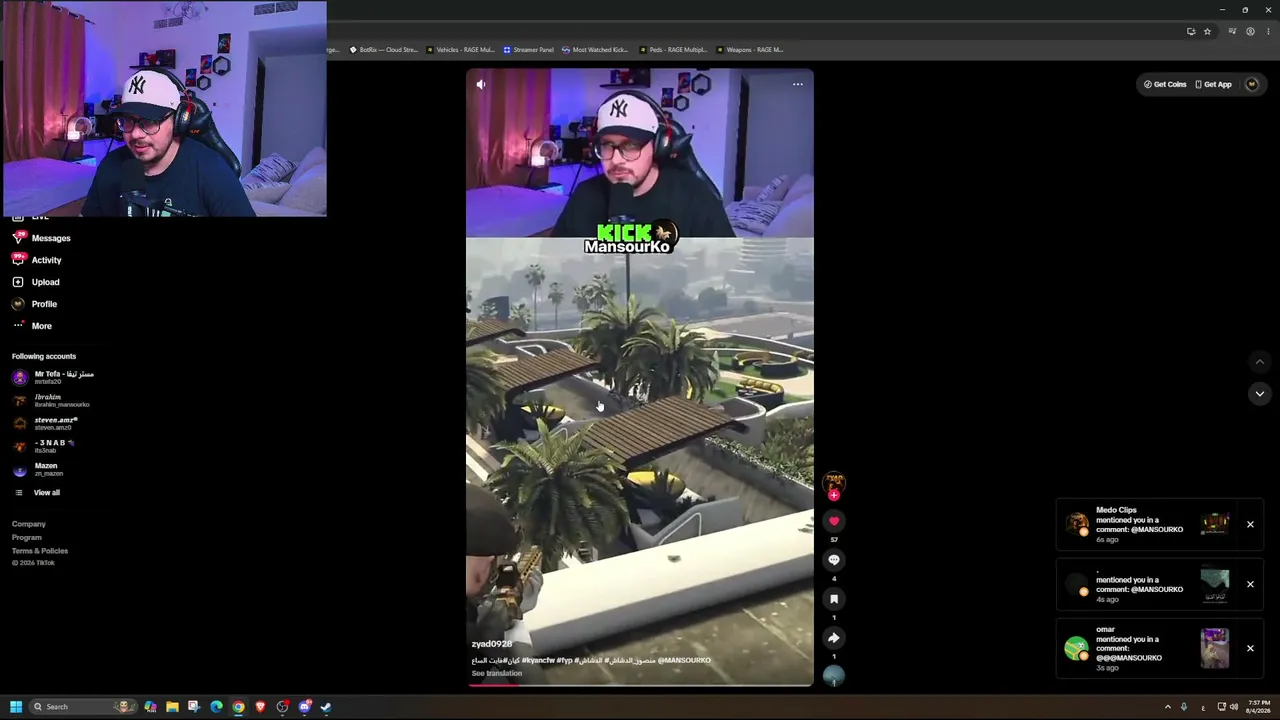Open Medo Clips avatar in notification
This screenshot has width=1280, height=720.
pyautogui.click(x=1076, y=523)
